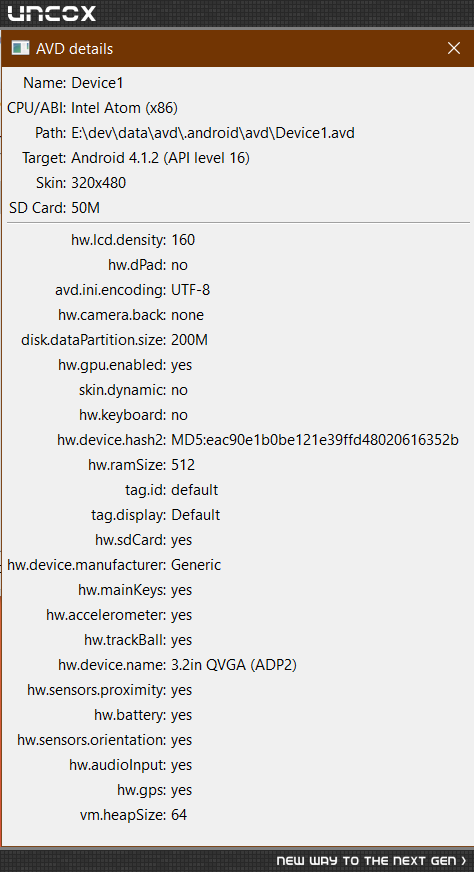Click the SD Card 50M value

click(x=86, y=208)
